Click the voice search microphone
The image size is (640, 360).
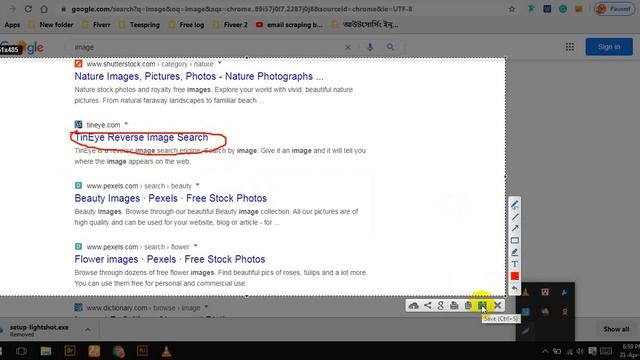click(370, 47)
